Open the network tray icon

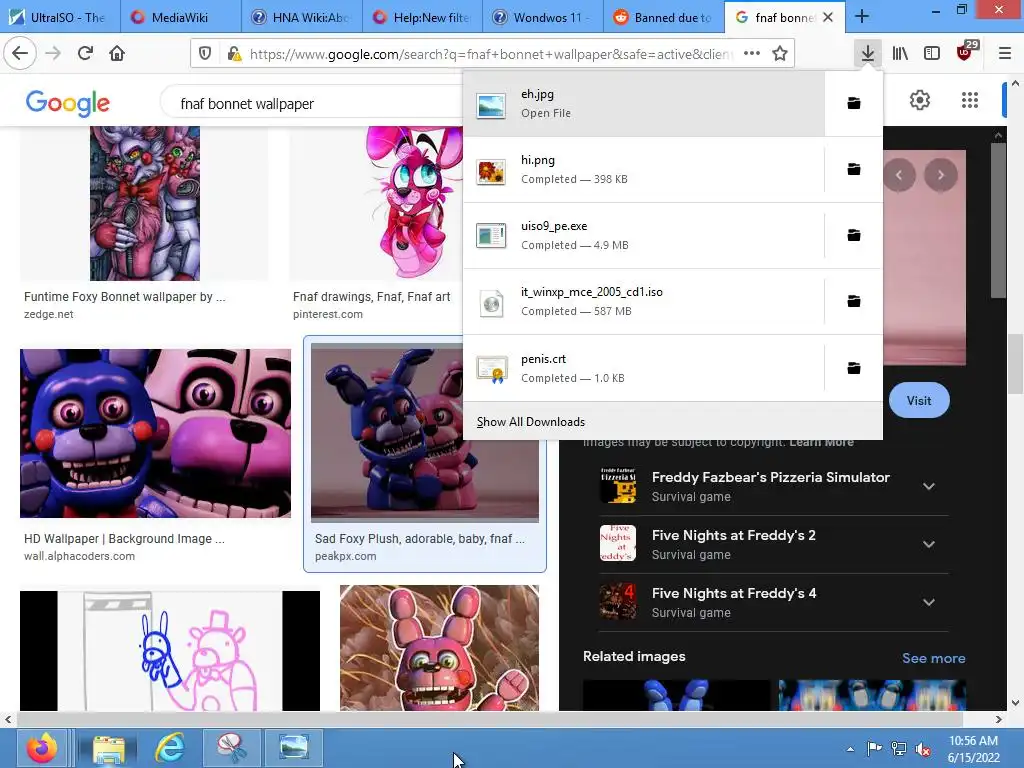point(899,749)
